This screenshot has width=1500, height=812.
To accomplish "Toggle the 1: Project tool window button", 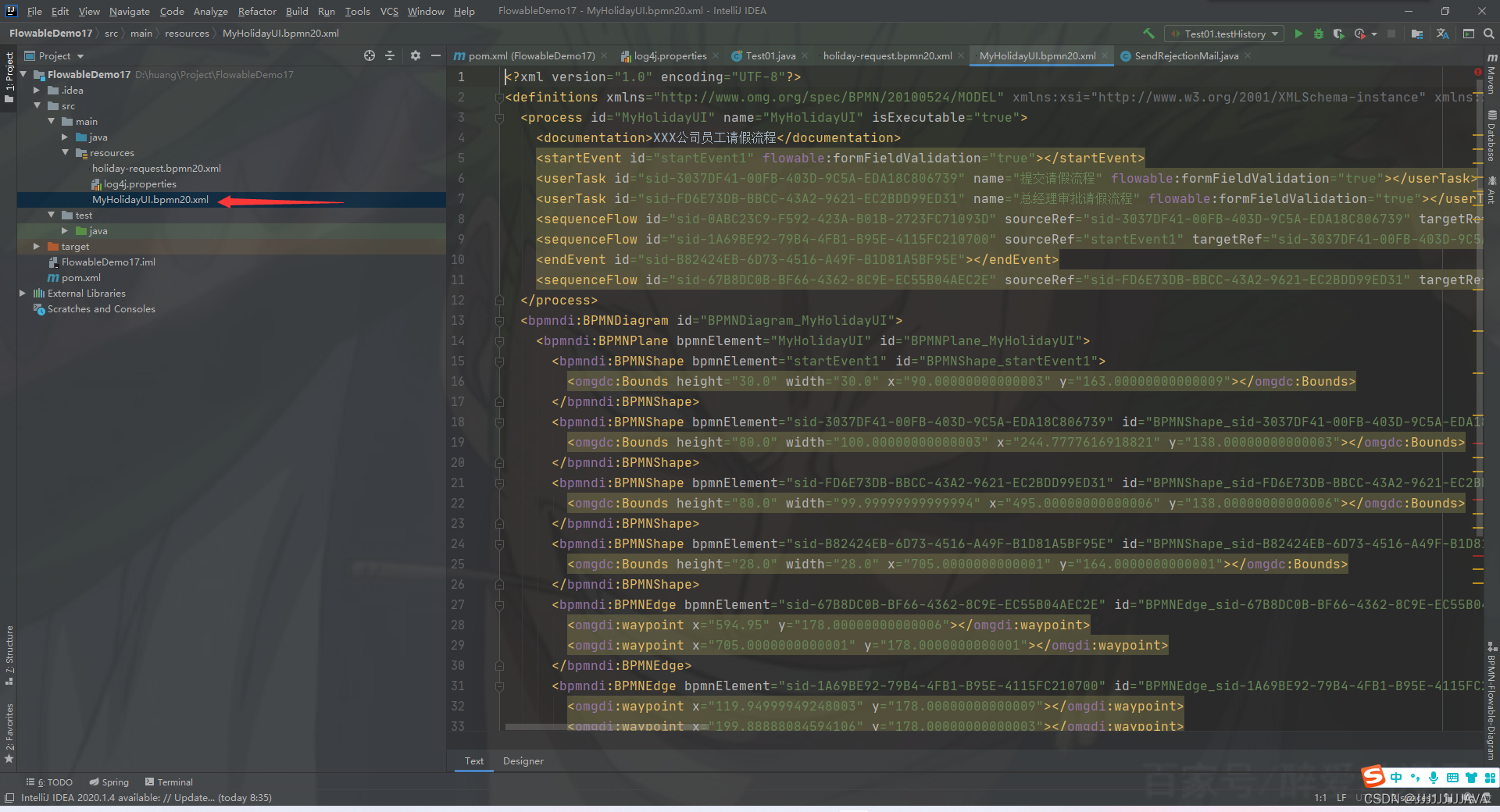I will [9, 78].
